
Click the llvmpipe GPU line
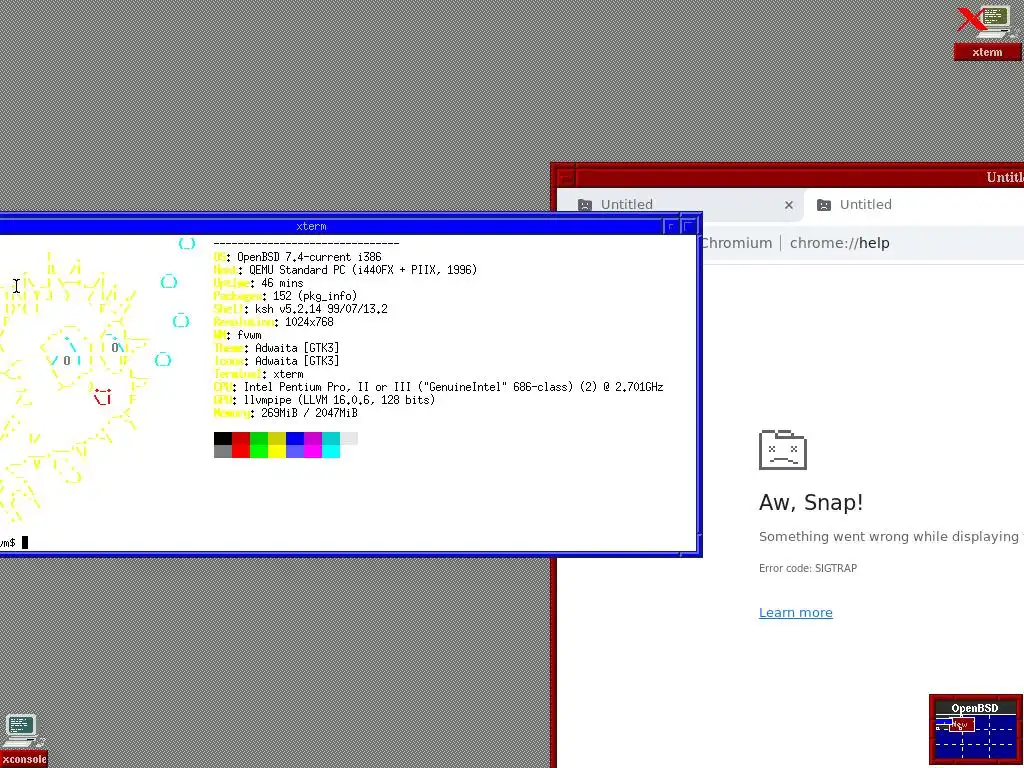pos(324,400)
